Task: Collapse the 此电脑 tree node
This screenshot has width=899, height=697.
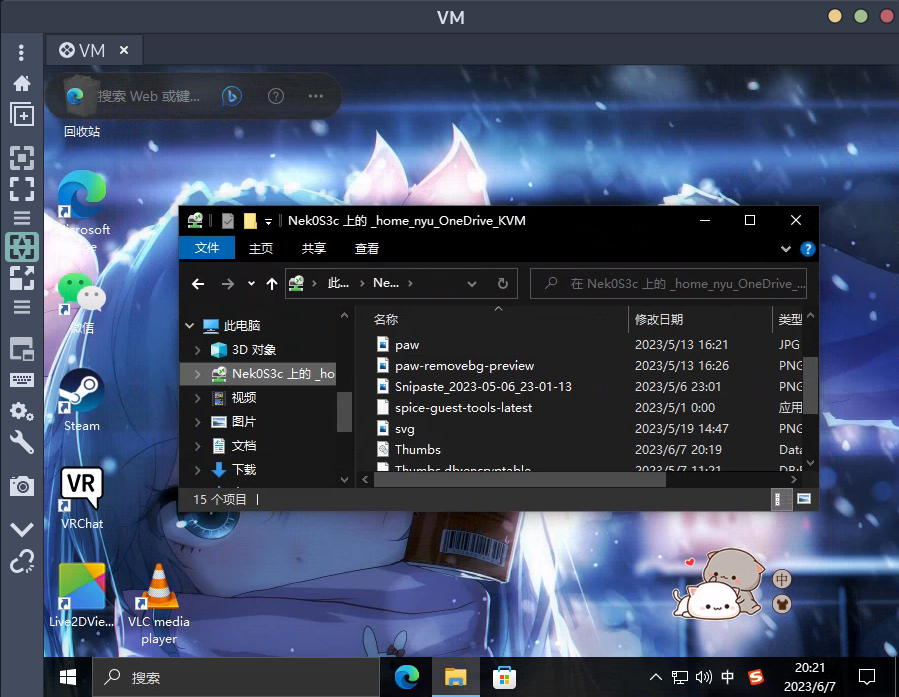Action: [x=190, y=326]
